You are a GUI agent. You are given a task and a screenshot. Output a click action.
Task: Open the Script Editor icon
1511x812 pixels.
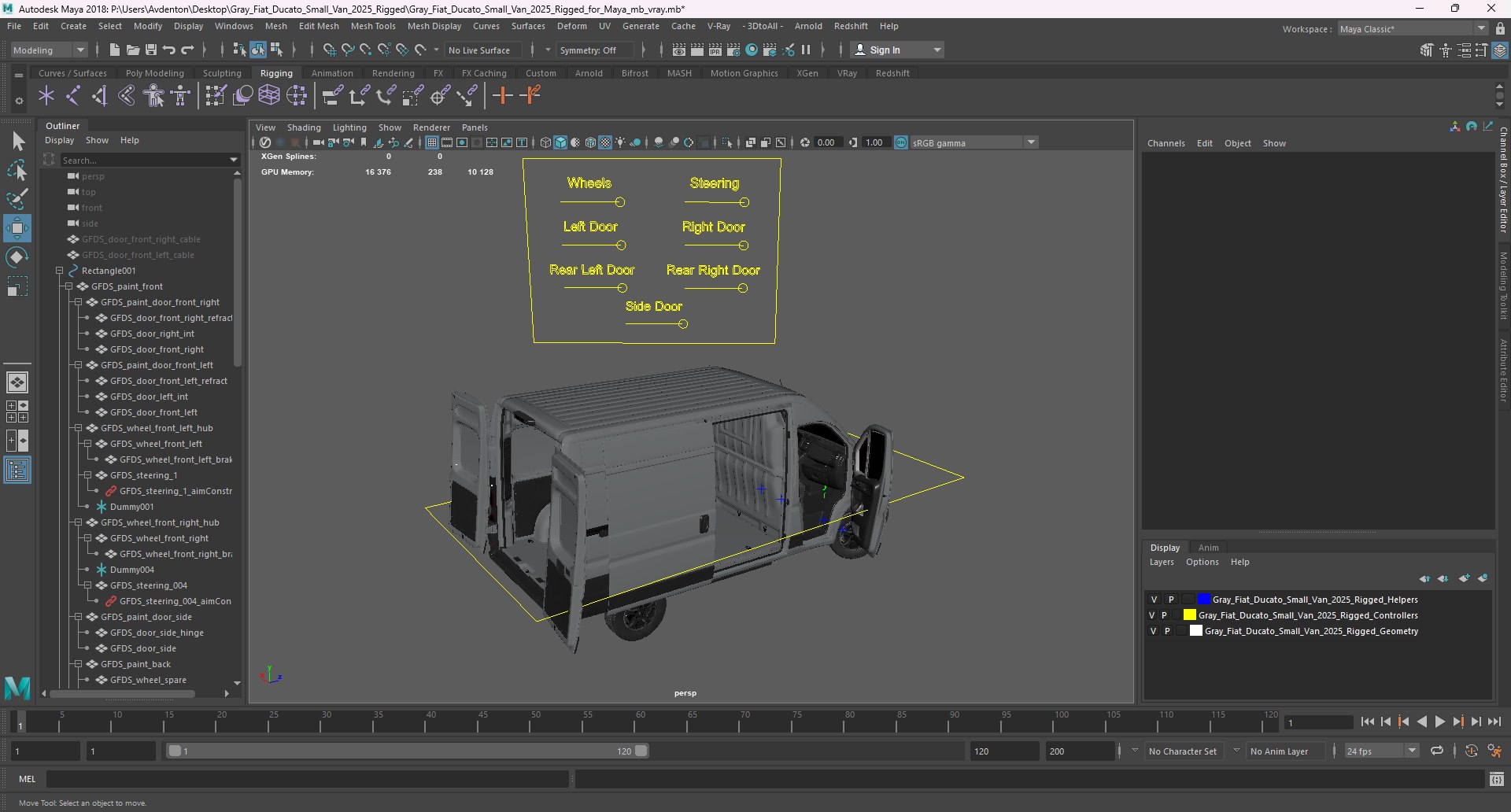[1497, 779]
